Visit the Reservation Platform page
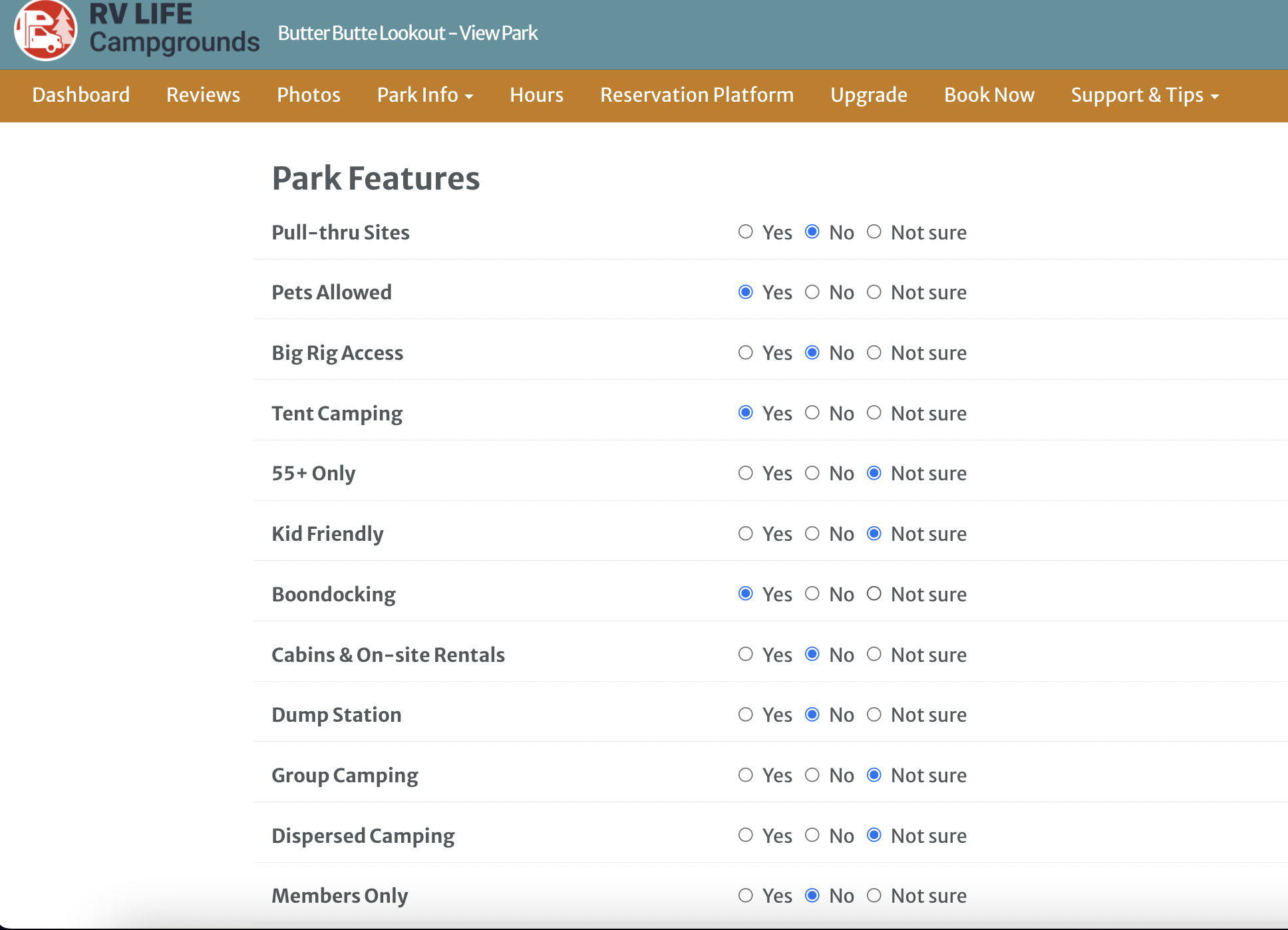This screenshot has width=1288, height=930. pos(697,96)
